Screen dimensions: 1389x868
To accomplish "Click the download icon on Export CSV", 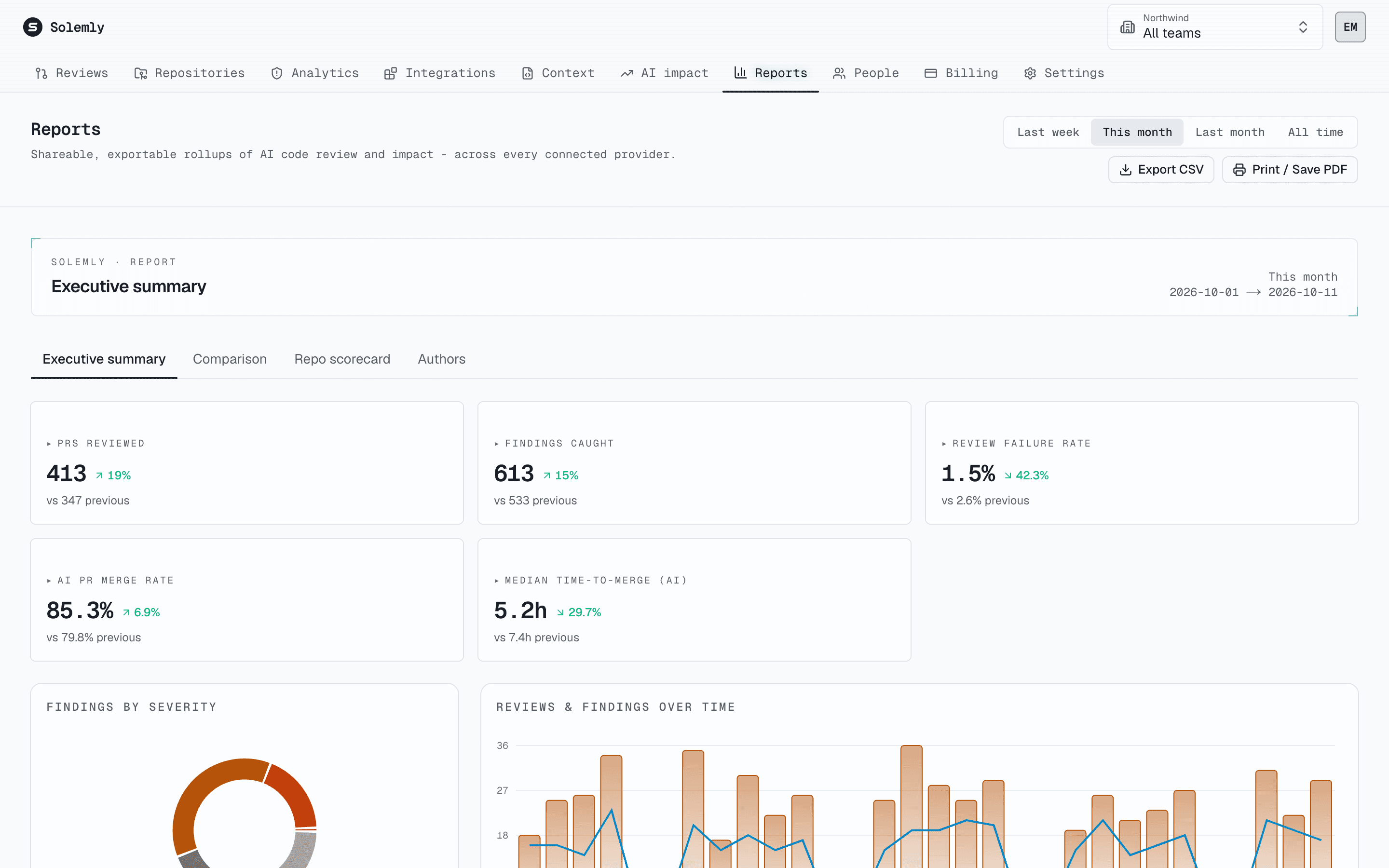I will (1126, 170).
